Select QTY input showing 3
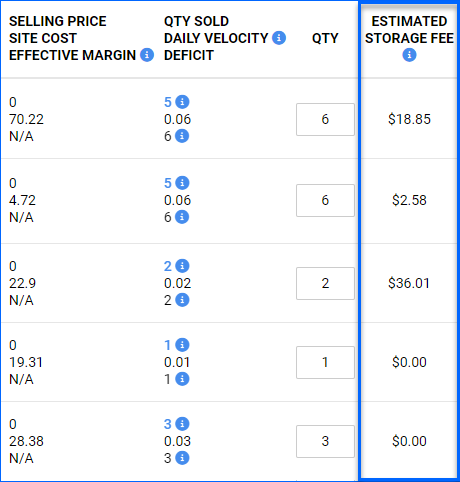Image resolution: width=460 pixels, height=482 pixels. click(x=325, y=441)
